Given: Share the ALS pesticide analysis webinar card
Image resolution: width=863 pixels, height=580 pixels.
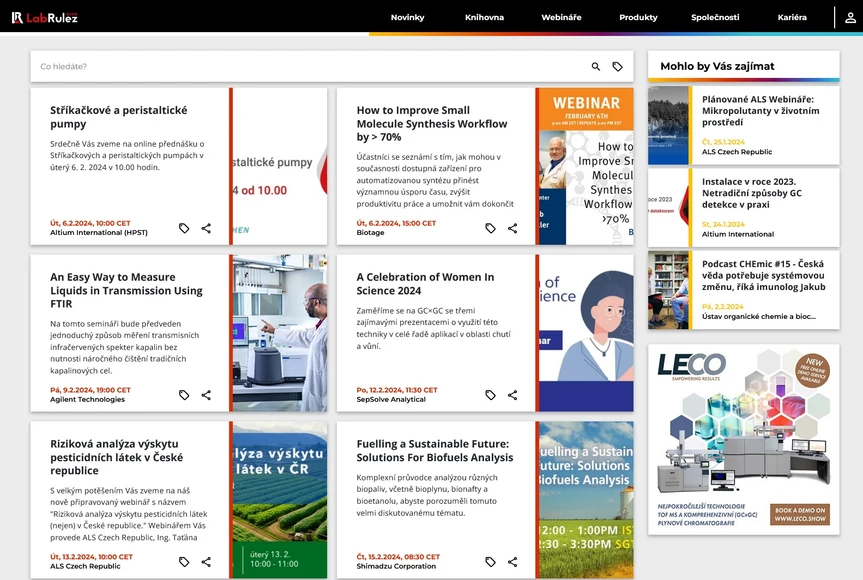Looking at the screenshot, I should click(207, 562).
